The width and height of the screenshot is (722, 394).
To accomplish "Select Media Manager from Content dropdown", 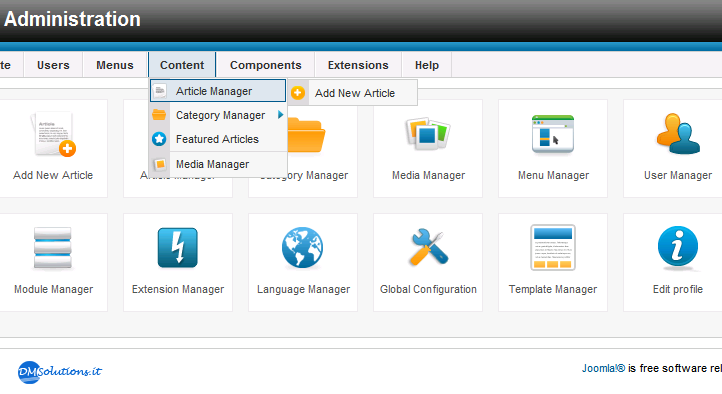I will point(218,164).
